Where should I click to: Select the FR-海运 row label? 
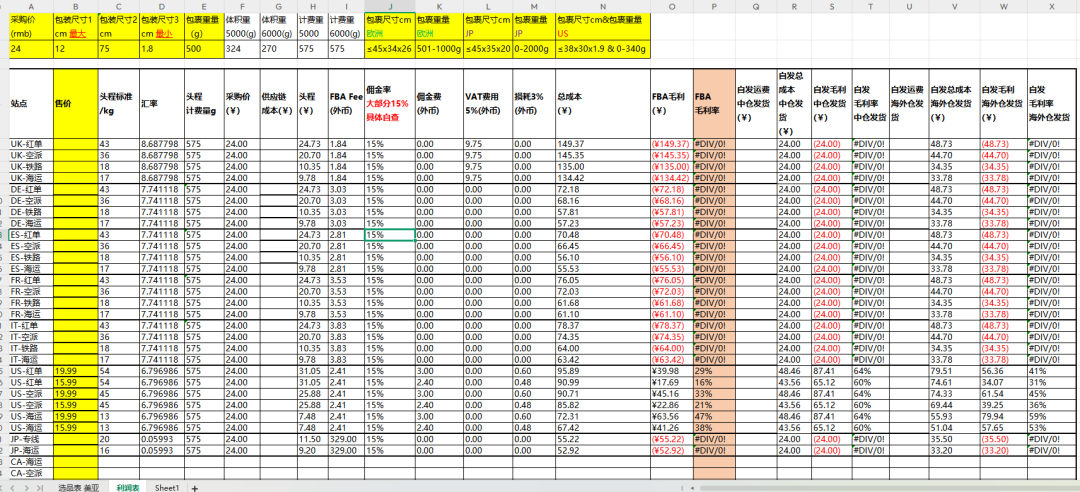[x=31, y=314]
